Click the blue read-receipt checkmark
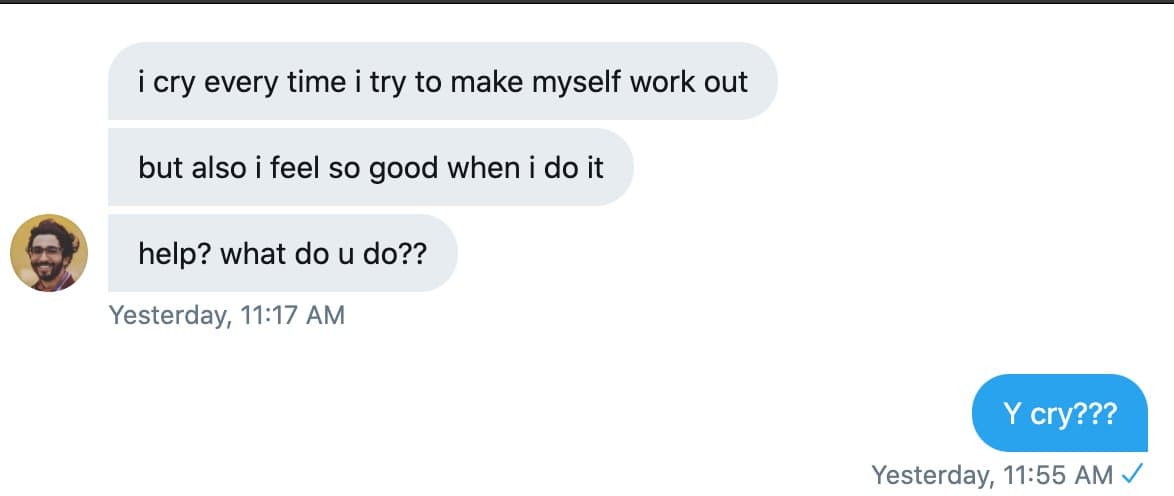This screenshot has width=1174, height=496. (1133, 473)
